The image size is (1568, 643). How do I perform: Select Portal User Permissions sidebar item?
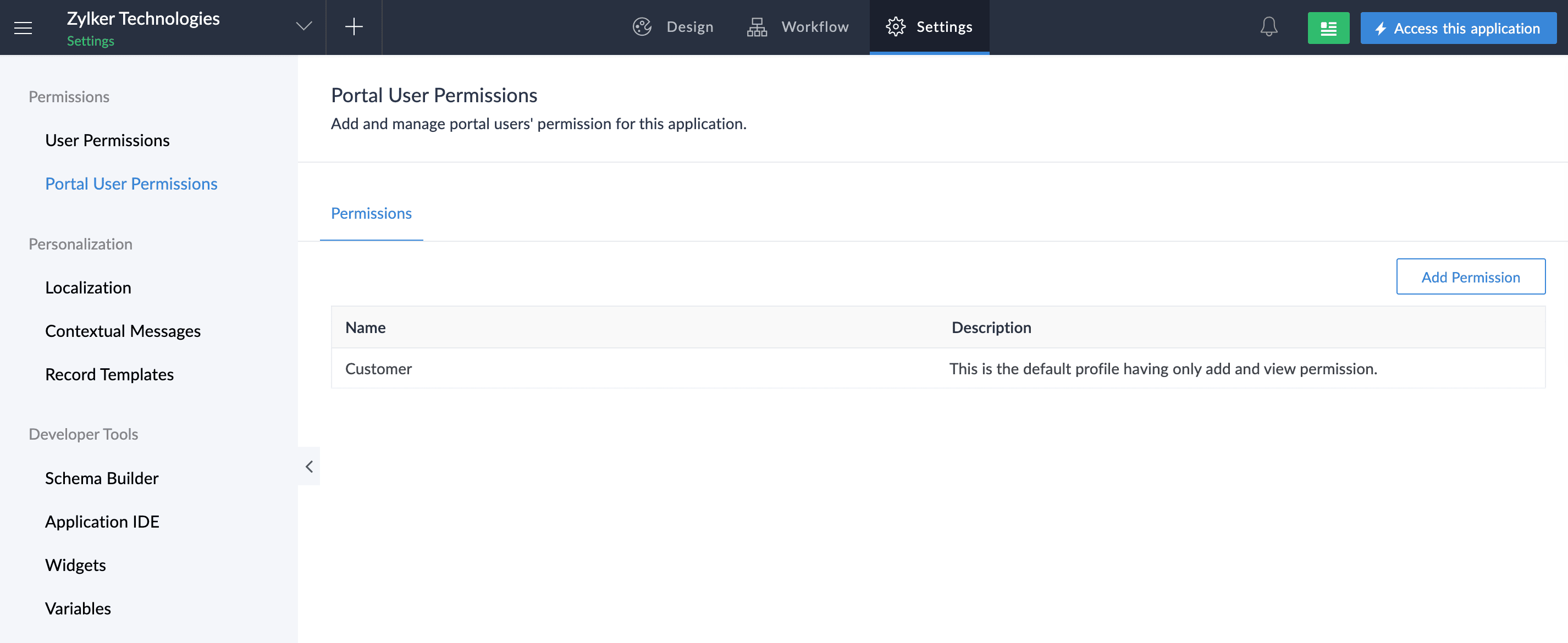click(x=131, y=184)
